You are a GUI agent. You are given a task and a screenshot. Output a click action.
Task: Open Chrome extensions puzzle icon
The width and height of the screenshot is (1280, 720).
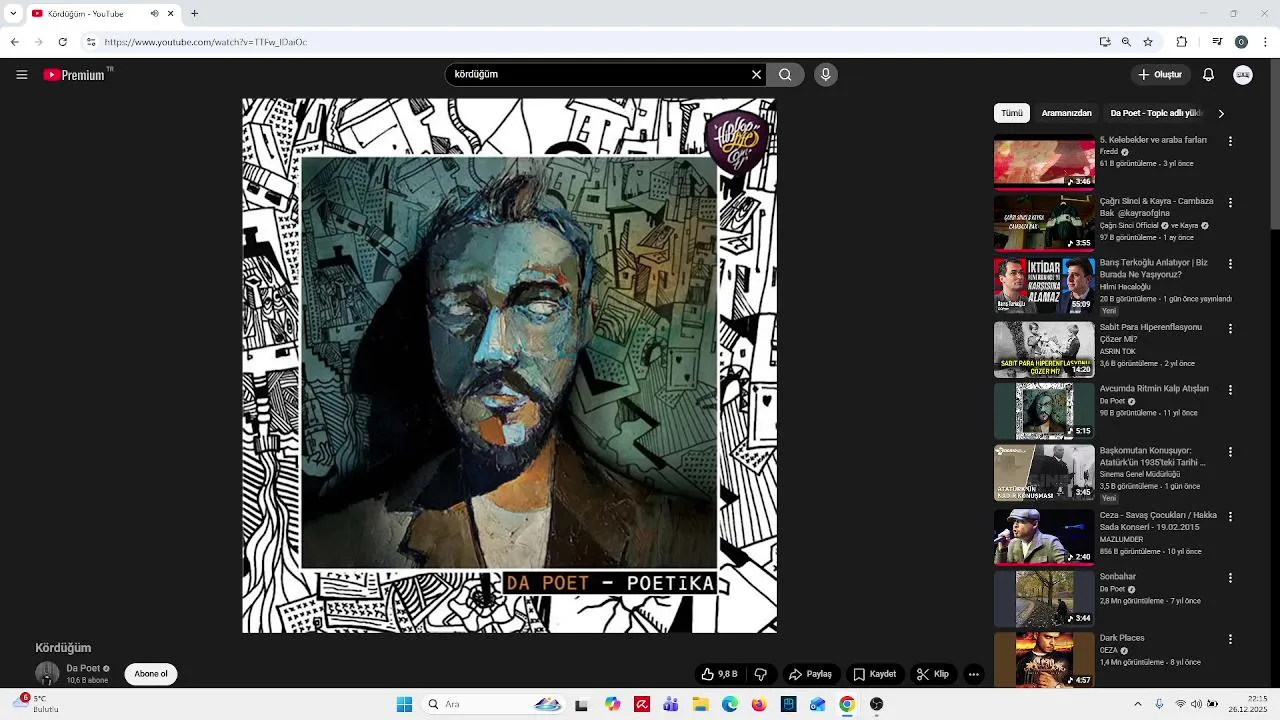pyautogui.click(x=1182, y=42)
